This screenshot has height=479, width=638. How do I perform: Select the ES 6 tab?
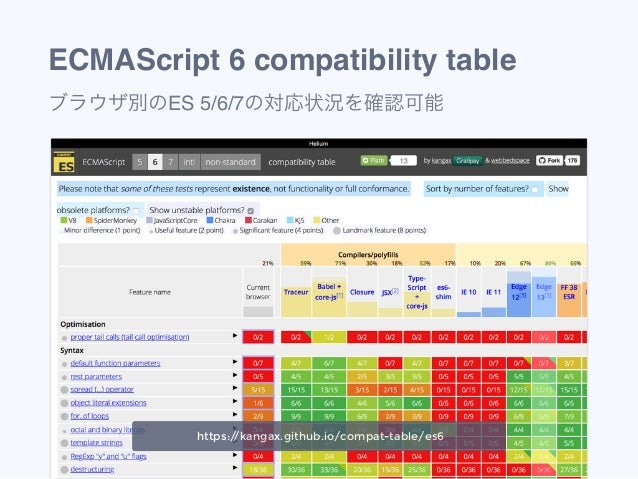[x=155, y=162]
